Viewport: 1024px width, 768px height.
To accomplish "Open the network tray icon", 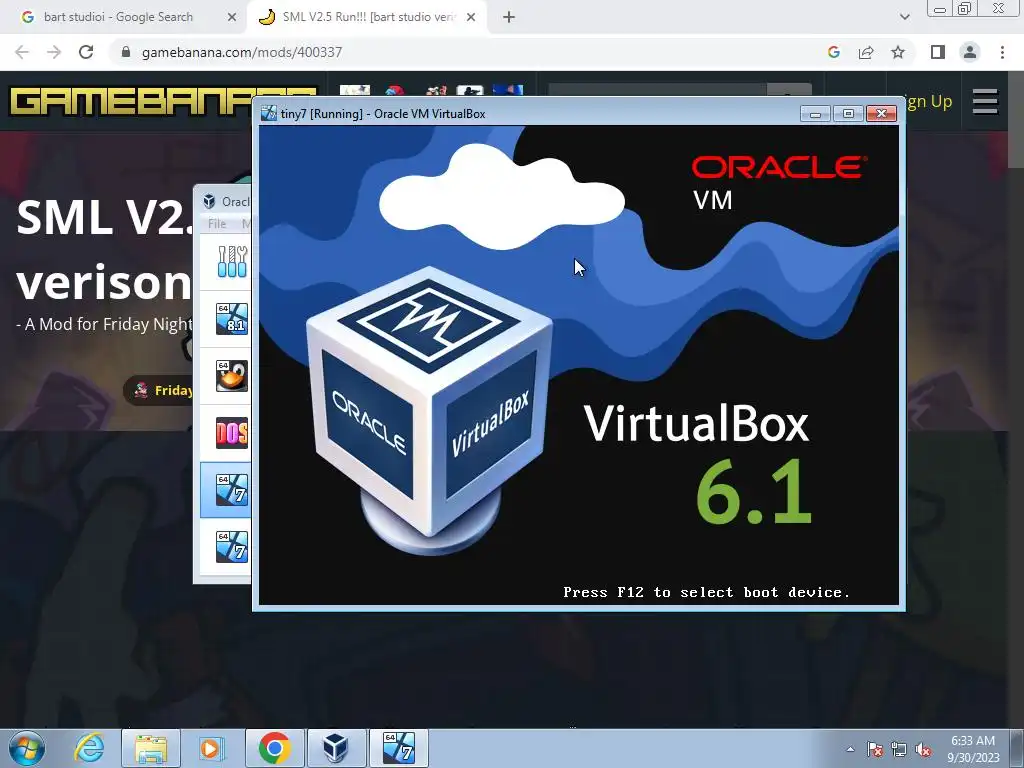I will click(x=899, y=749).
